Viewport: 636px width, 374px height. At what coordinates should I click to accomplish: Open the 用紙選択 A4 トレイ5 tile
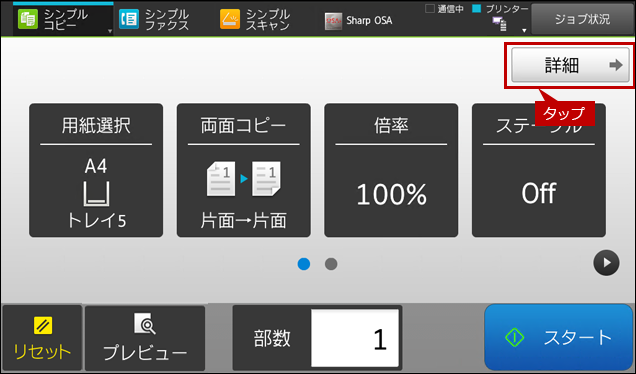[x=96, y=170]
